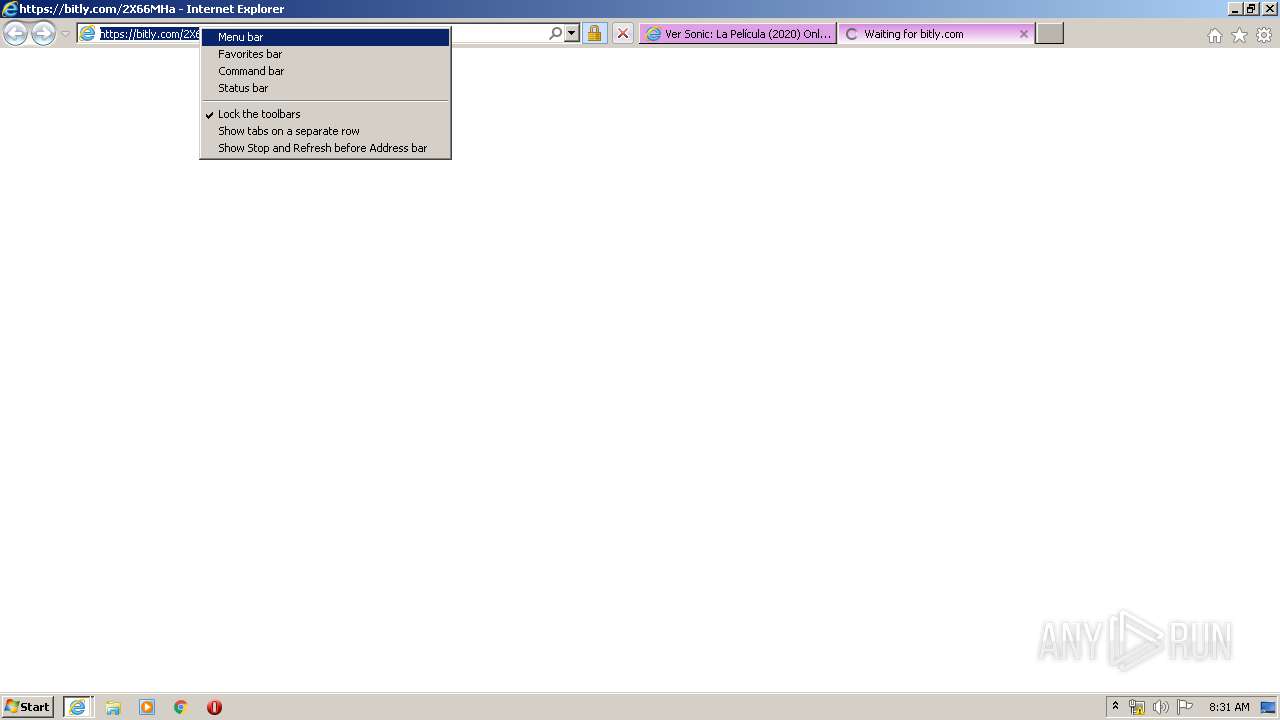The image size is (1280, 720).
Task: Select the Waiting for bitly.com tab
Action: click(935, 33)
